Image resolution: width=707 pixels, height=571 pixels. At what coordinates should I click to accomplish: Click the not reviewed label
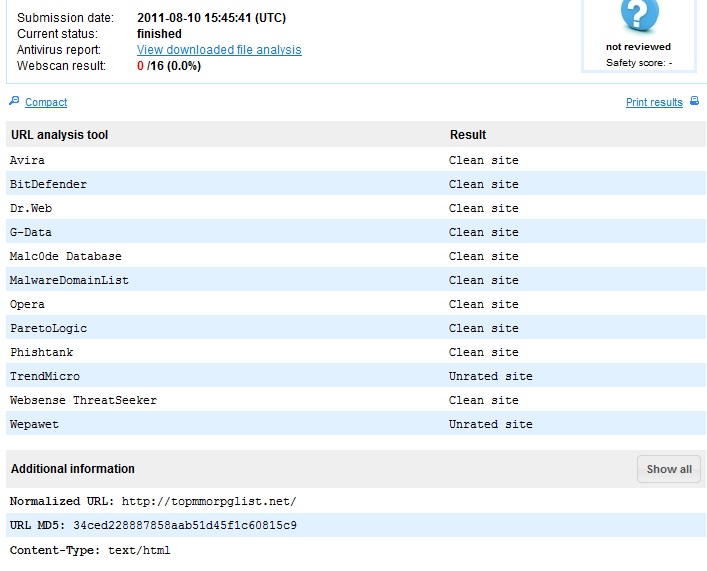pyautogui.click(x=638, y=47)
